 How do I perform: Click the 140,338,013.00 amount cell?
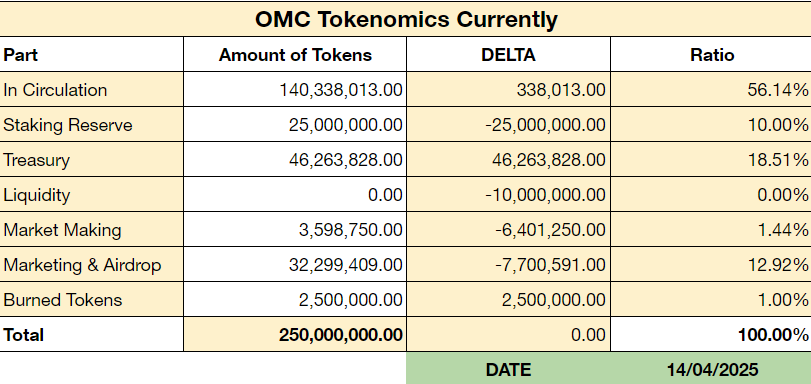(295, 90)
